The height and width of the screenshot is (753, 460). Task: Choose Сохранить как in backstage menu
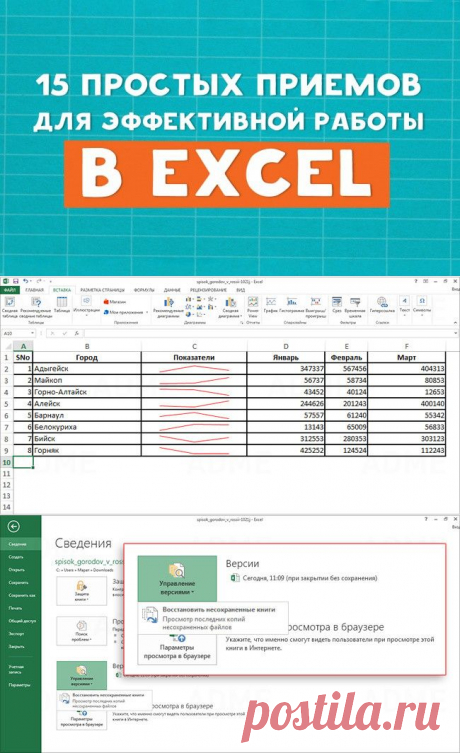click(x=22, y=595)
